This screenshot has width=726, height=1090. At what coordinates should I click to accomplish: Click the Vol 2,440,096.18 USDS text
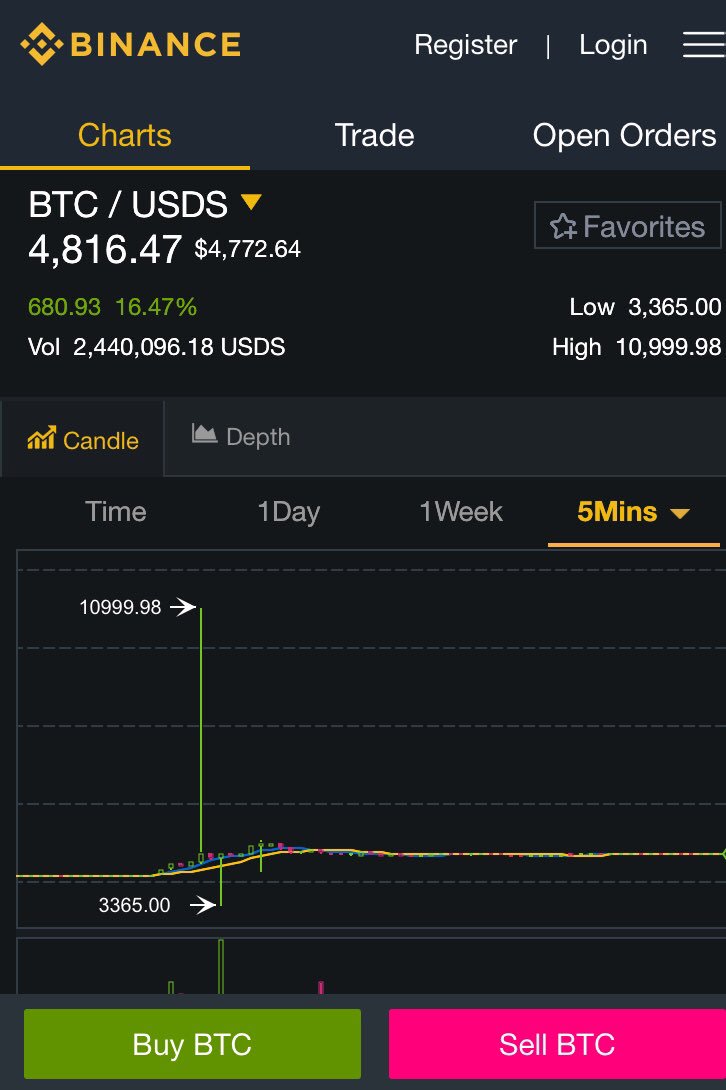pos(156,346)
